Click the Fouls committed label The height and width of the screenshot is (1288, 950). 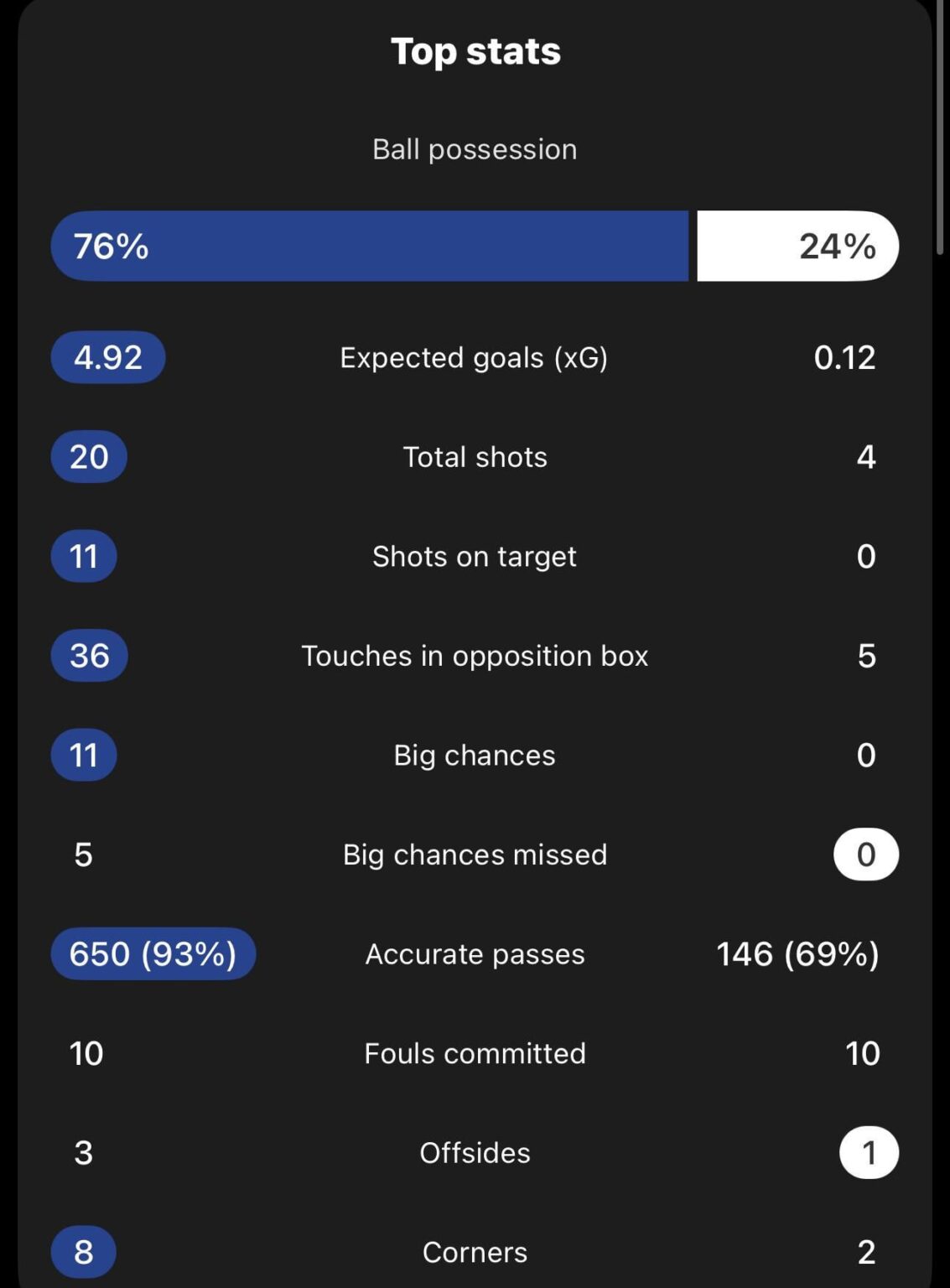475,1053
